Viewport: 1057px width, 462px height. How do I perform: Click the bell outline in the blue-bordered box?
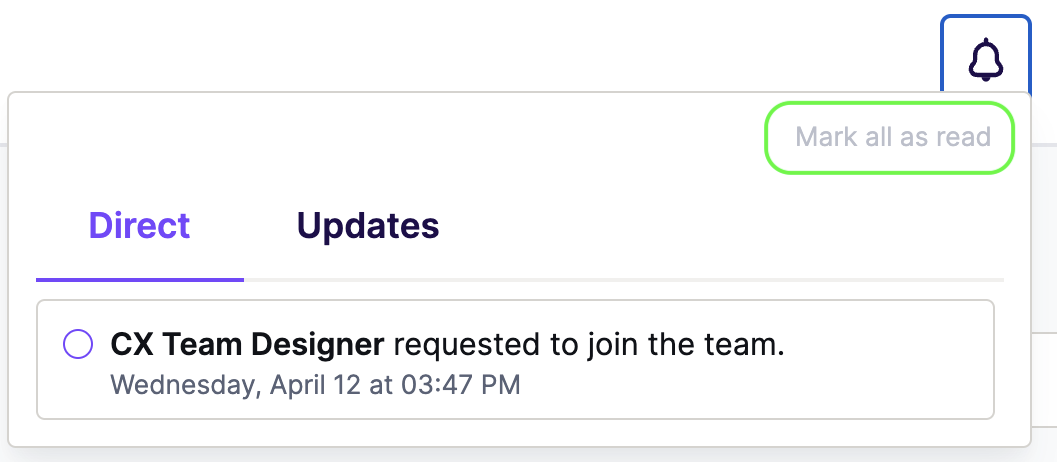coord(986,61)
